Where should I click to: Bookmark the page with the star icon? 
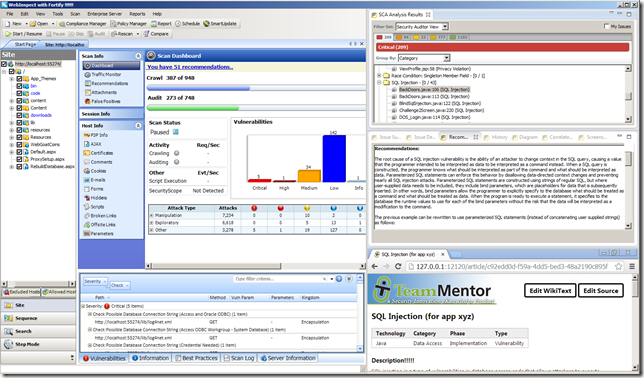618,266
